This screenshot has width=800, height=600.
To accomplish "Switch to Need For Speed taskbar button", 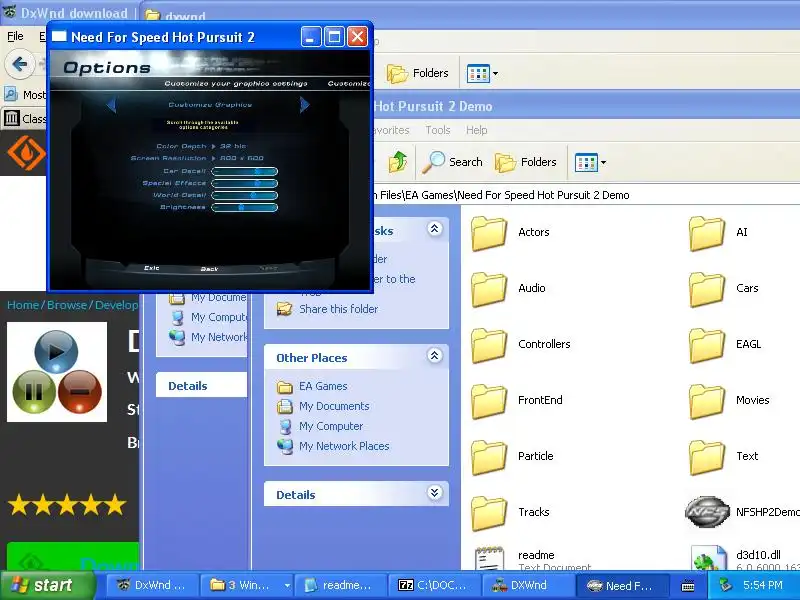I will coord(621,585).
